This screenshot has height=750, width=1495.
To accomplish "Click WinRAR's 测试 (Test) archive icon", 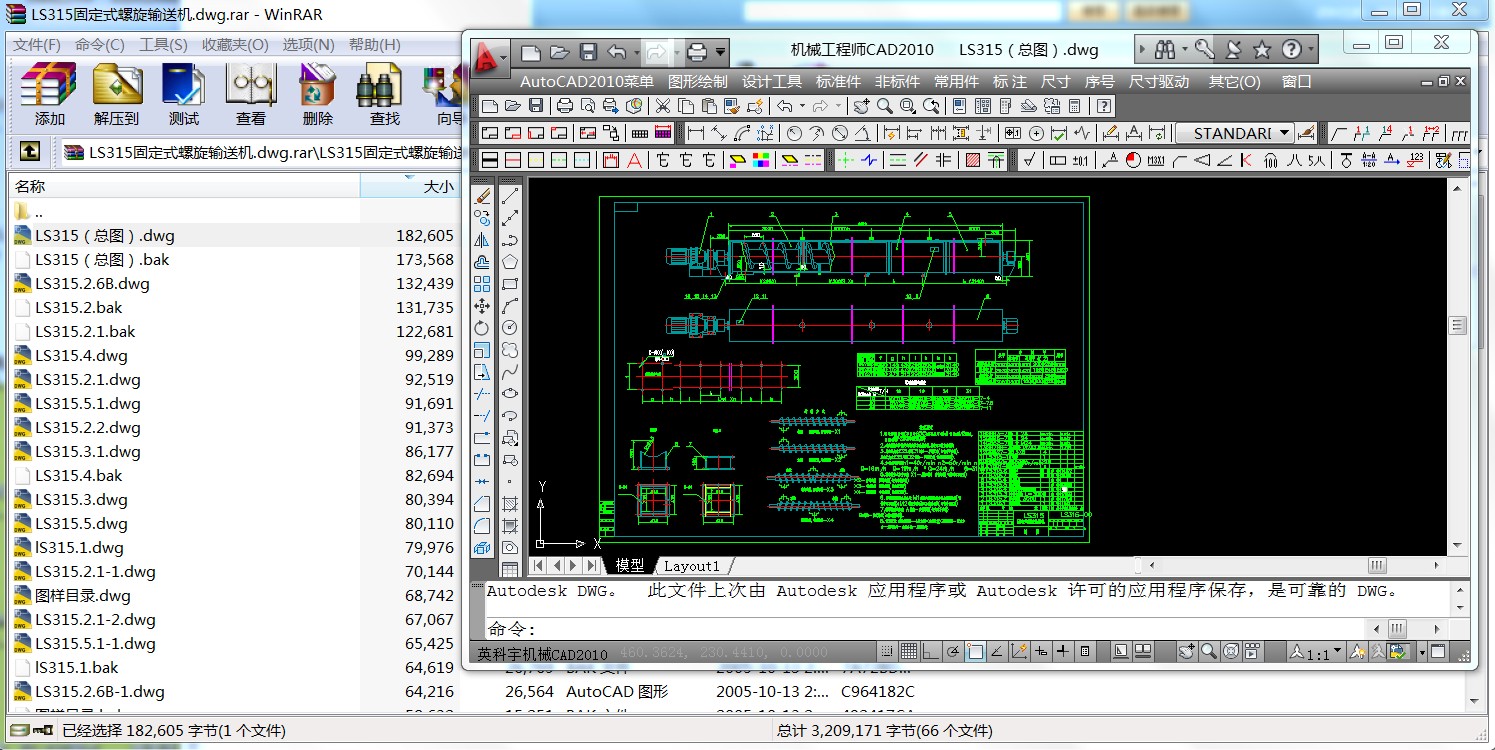I will pyautogui.click(x=184, y=95).
